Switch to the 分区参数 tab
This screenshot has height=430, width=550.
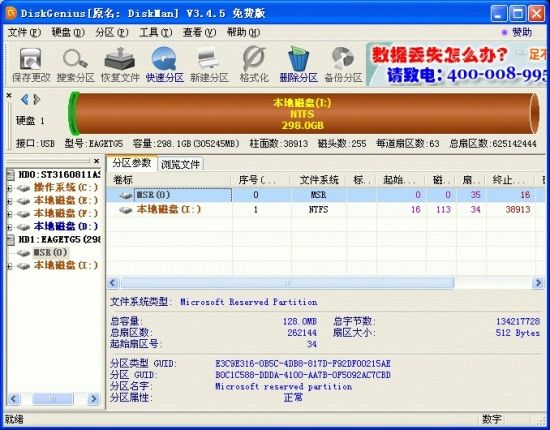(x=132, y=163)
